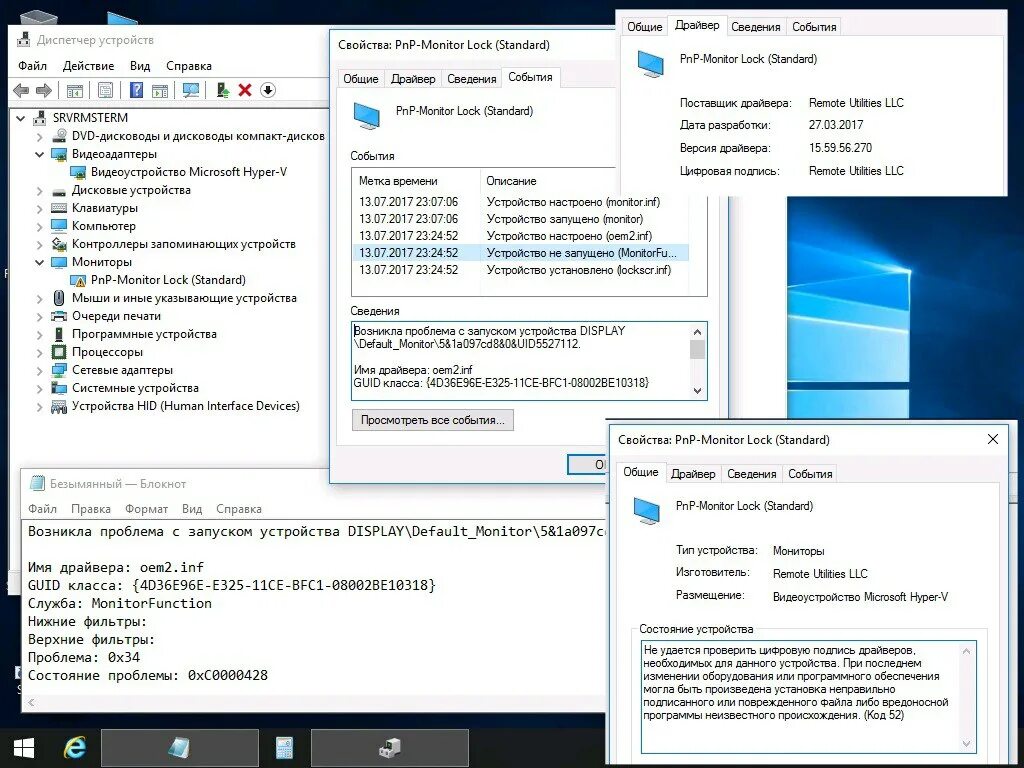Switch to Драйвер tab in events properties window
Viewport: 1024px width, 768px height.
point(413,78)
